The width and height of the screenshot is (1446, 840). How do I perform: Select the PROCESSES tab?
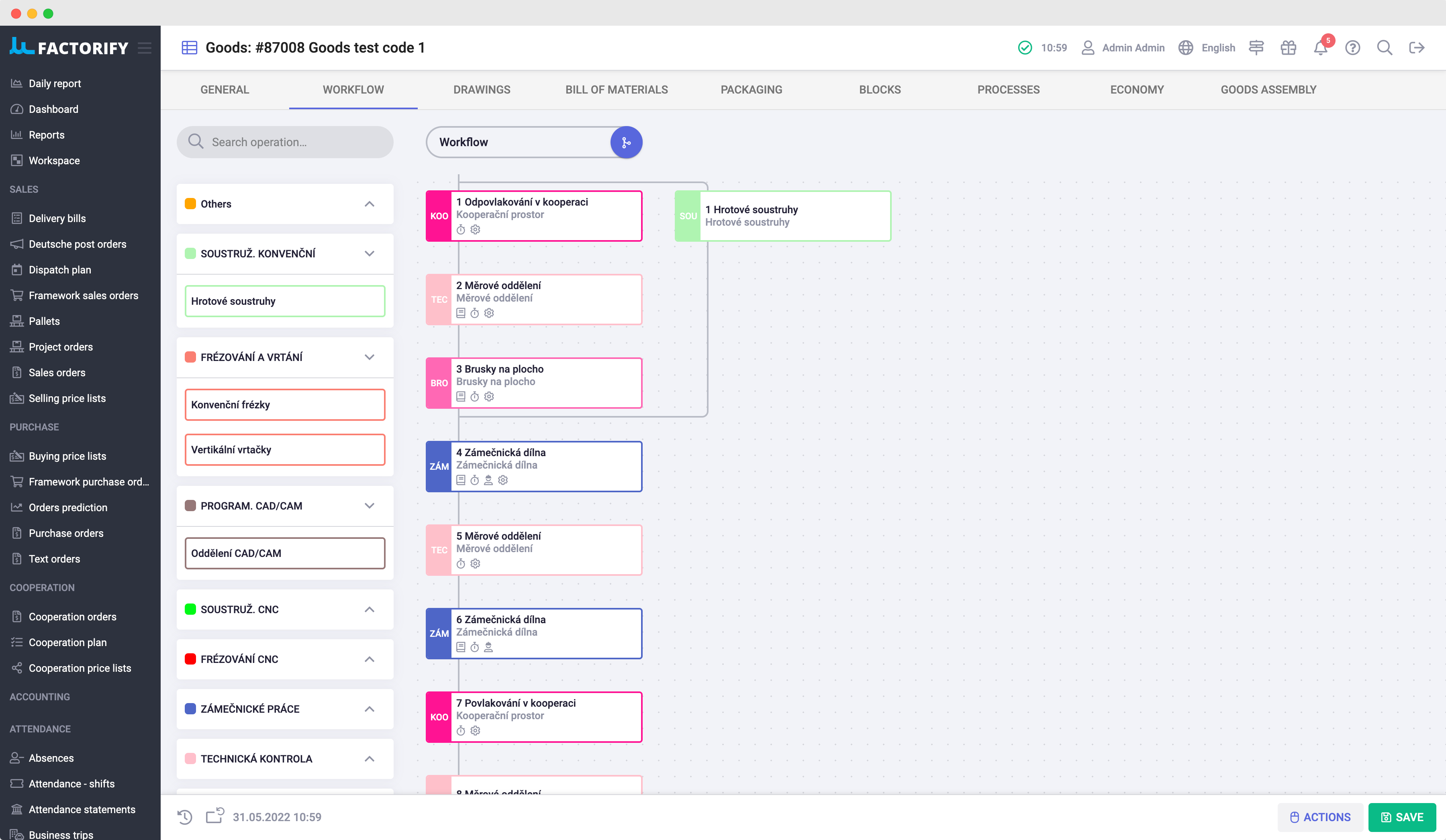coord(1008,90)
